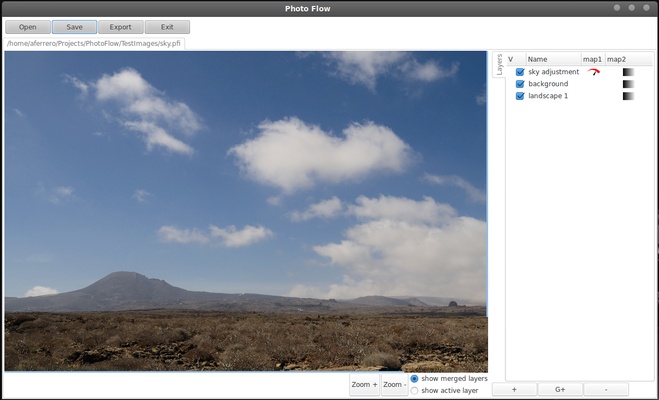This screenshot has width=659, height=400.
Task: Select the sky.pfi file tab
Action: click(x=94, y=43)
